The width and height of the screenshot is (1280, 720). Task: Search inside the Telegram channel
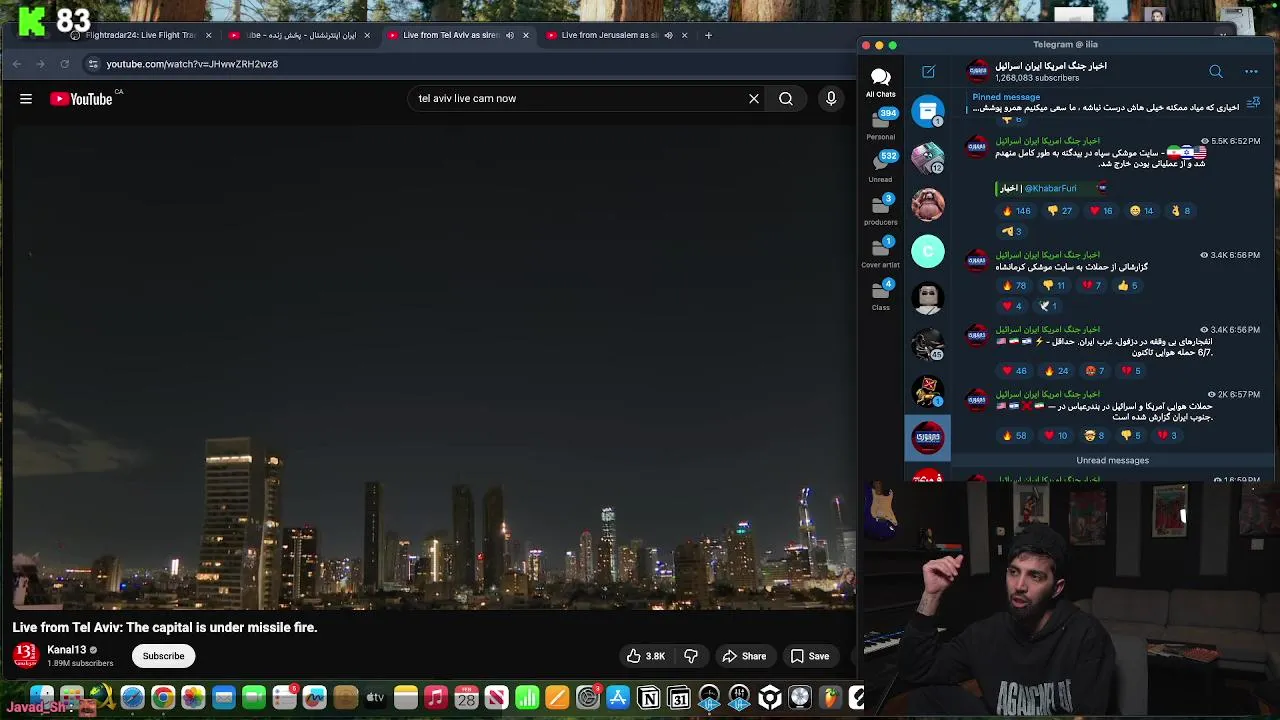(x=1216, y=71)
